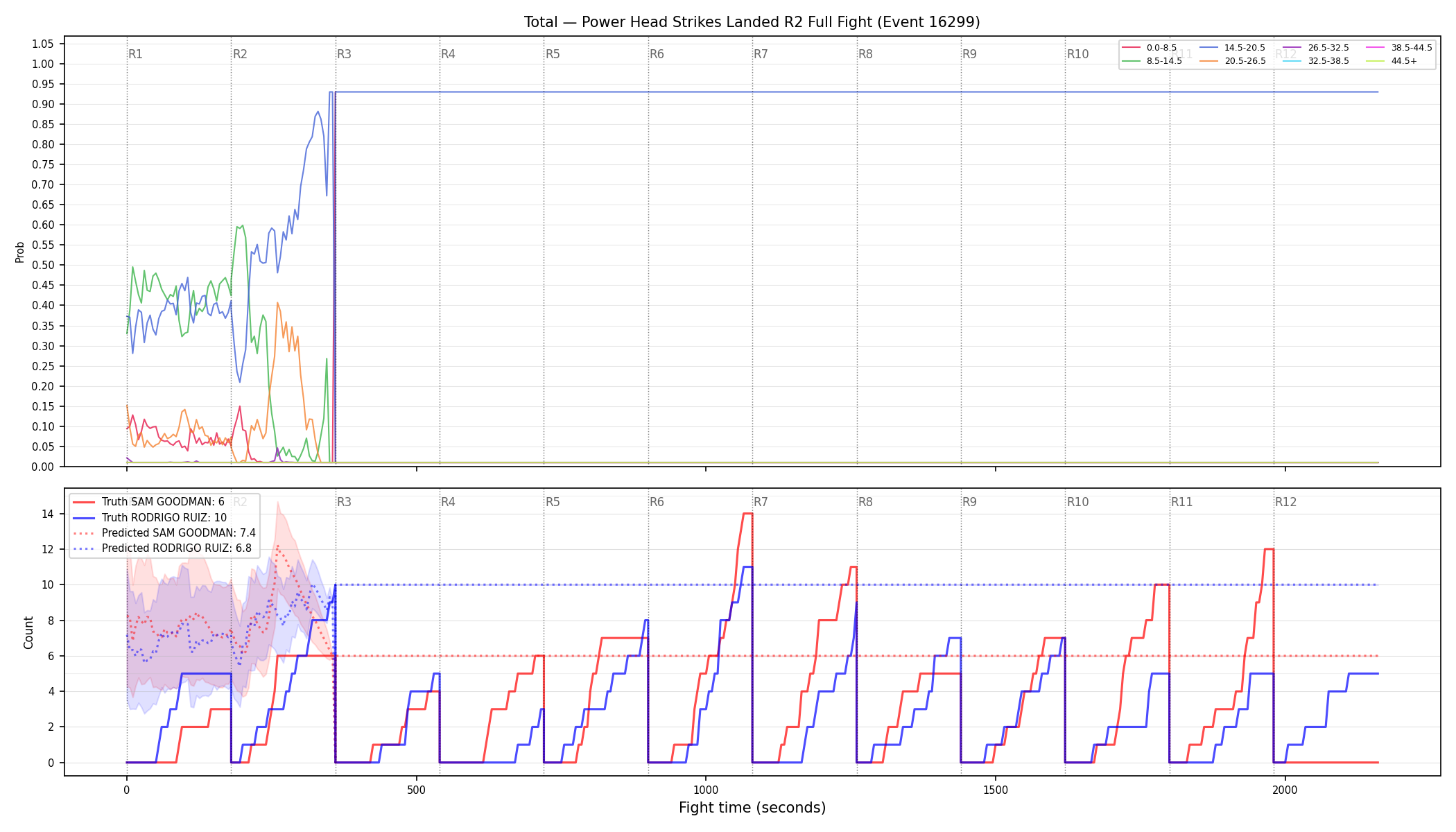The image size is (1456, 832).
Task: Click the R8 round label in the Prob chart
Action: 865,54
